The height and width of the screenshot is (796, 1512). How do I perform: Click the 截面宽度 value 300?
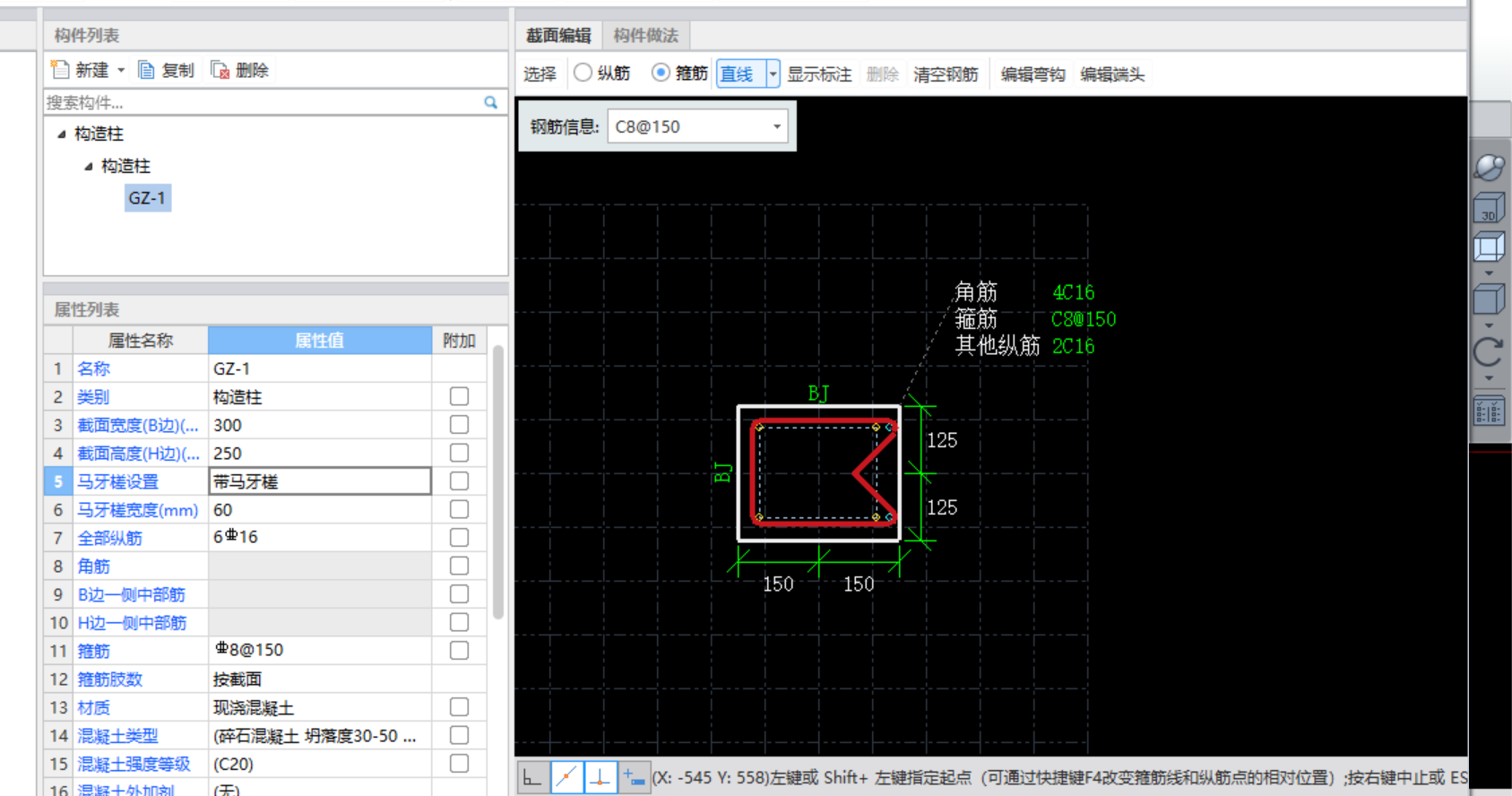320,425
